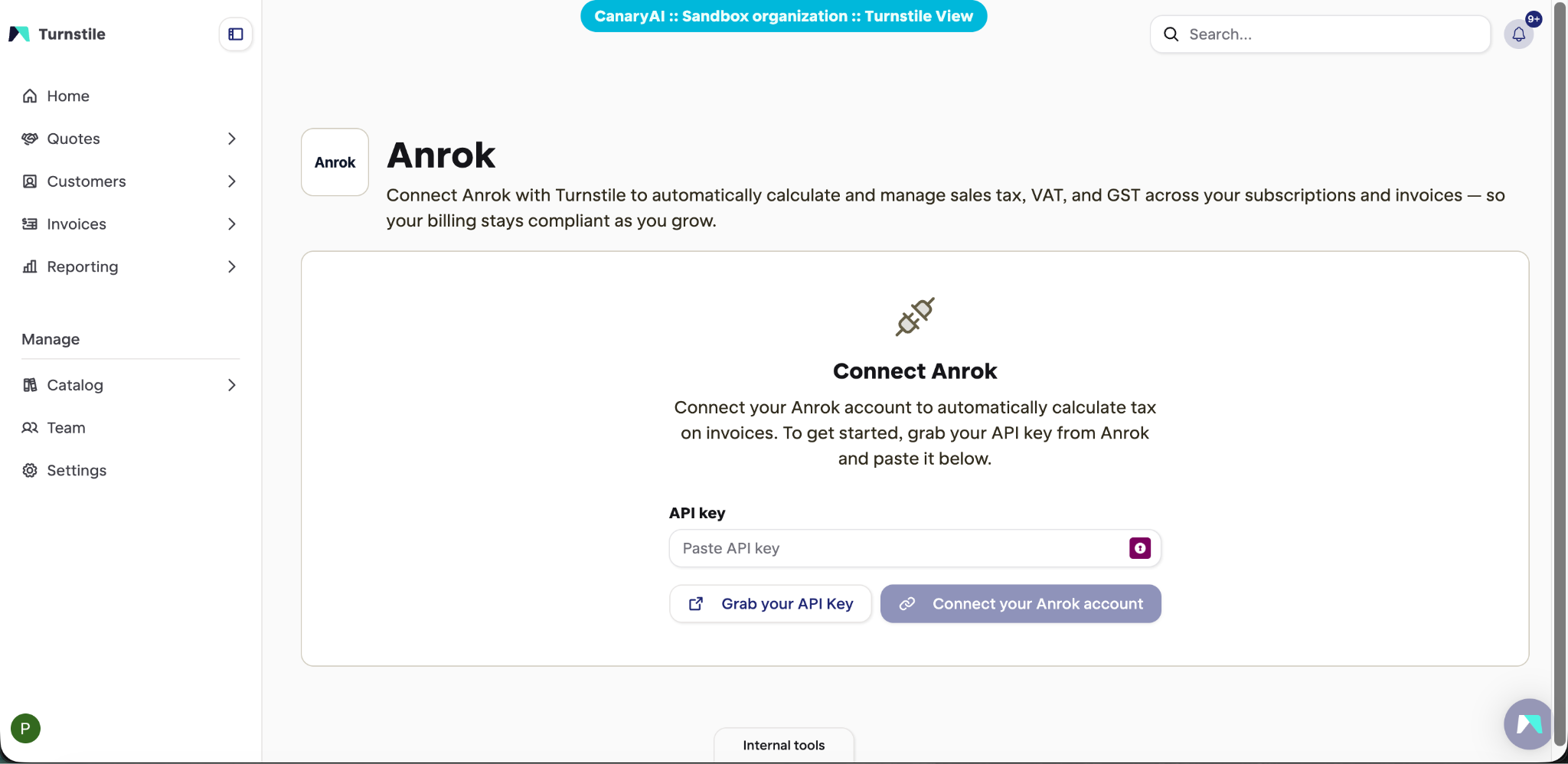Expand the Invoices chevron
The width and height of the screenshot is (1568, 764).
231,224
